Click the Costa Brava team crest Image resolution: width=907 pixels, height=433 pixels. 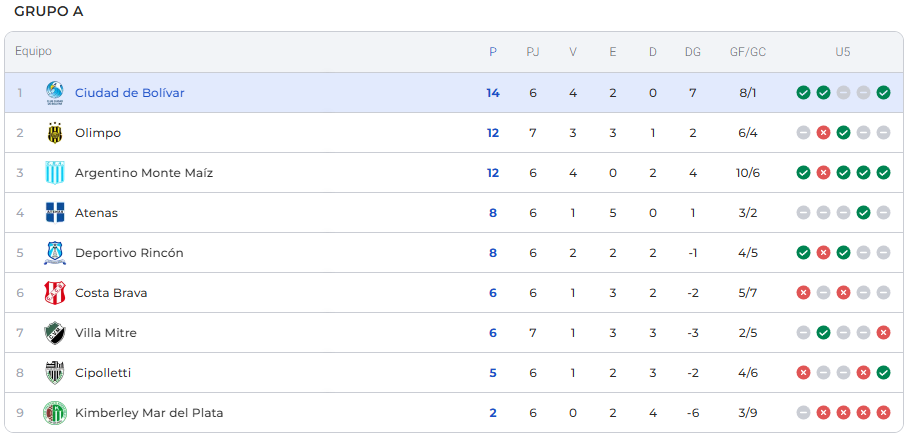54,293
